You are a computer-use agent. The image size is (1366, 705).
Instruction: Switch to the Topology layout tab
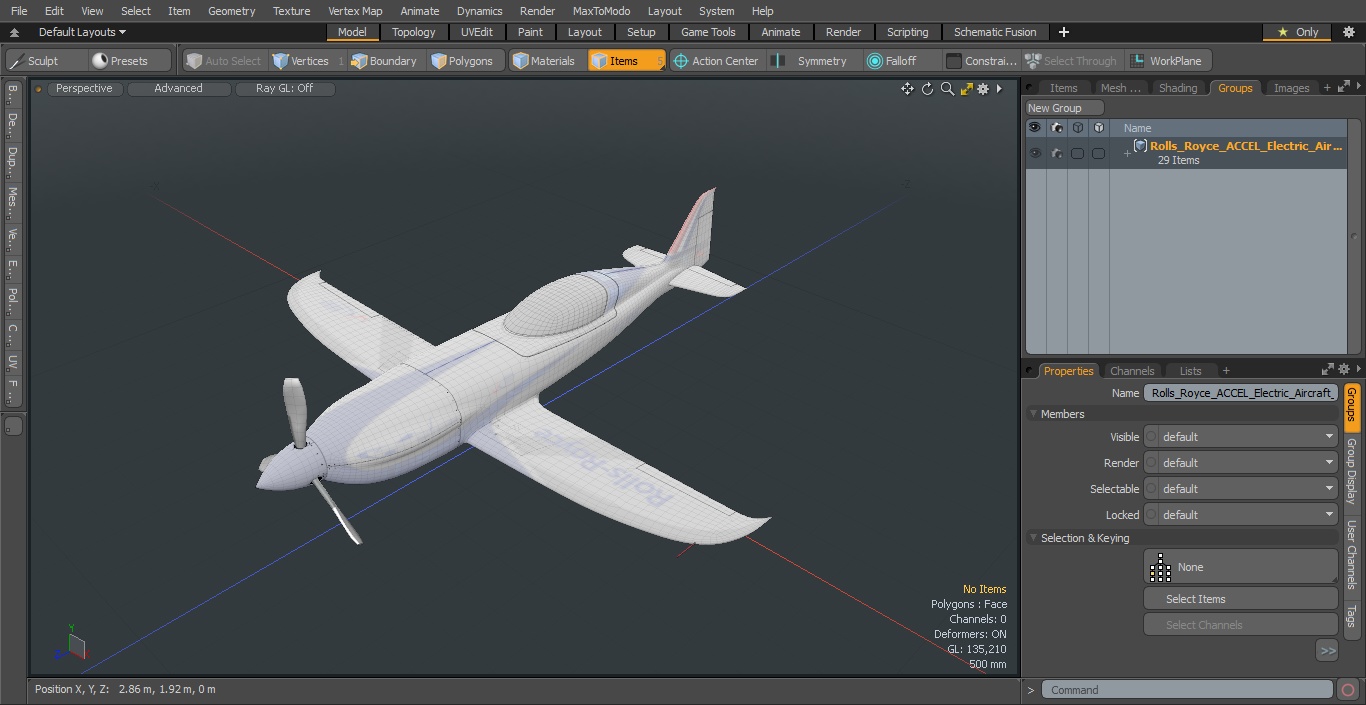(x=413, y=32)
